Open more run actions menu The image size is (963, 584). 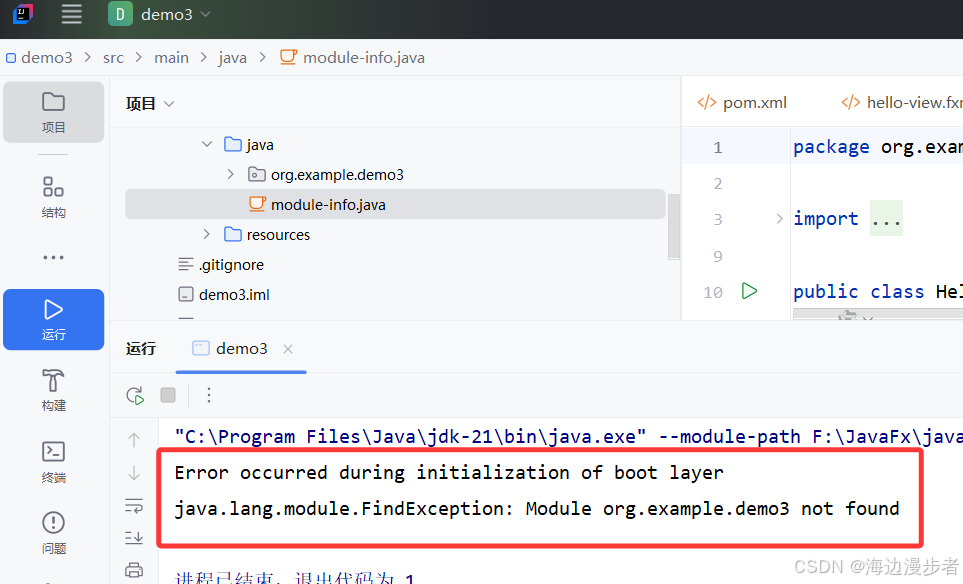209,395
